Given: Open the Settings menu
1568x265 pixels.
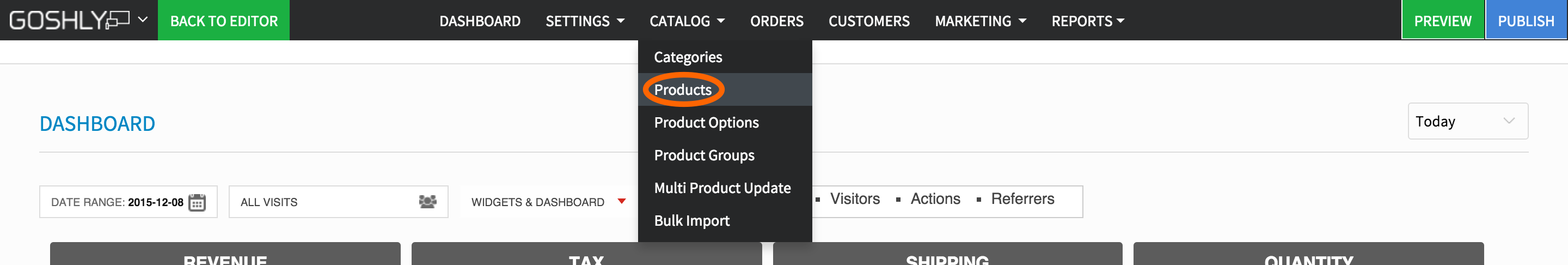Looking at the screenshot, I should point(584,21).
